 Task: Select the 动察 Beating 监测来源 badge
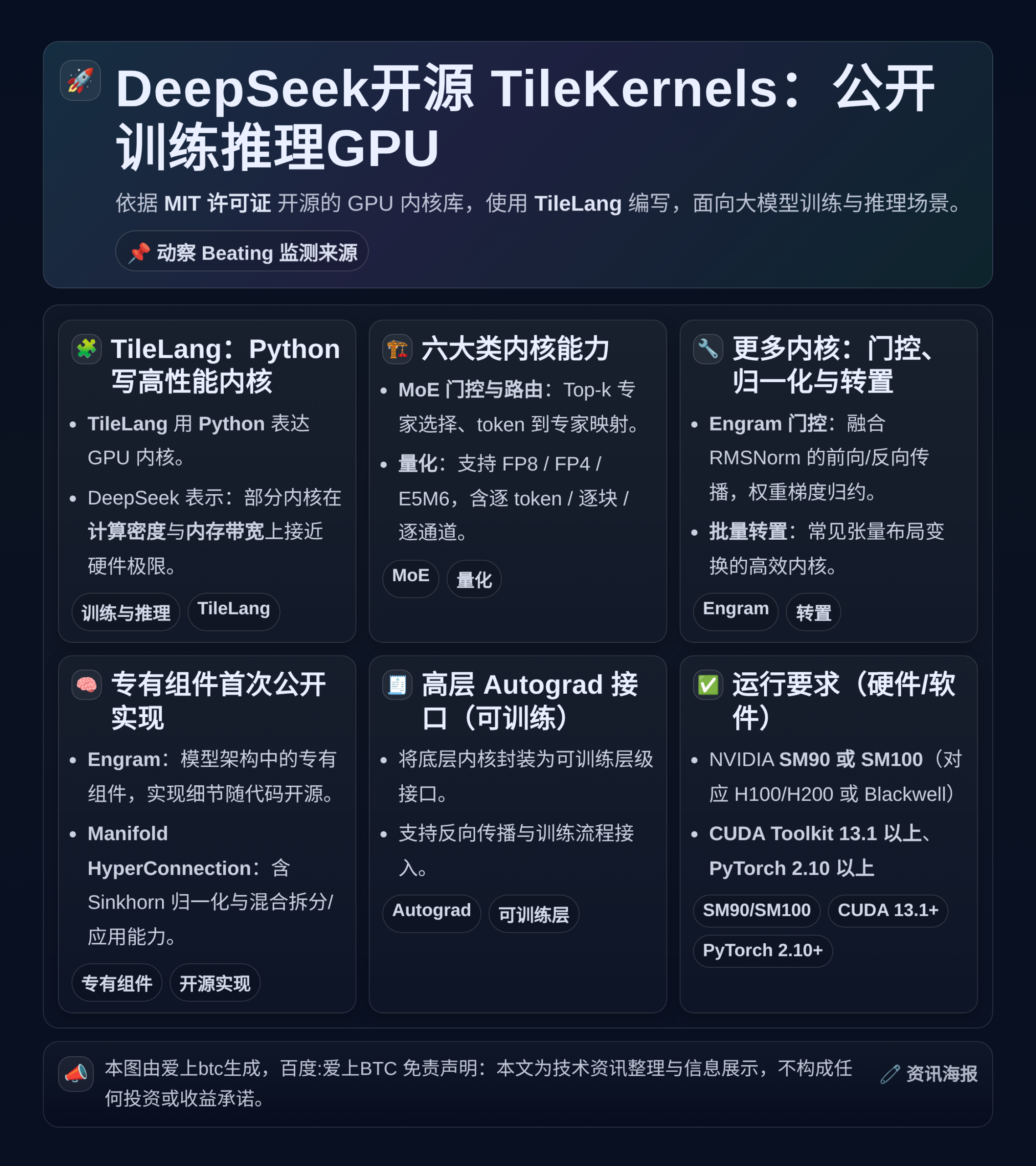click(x=242, y=251)
